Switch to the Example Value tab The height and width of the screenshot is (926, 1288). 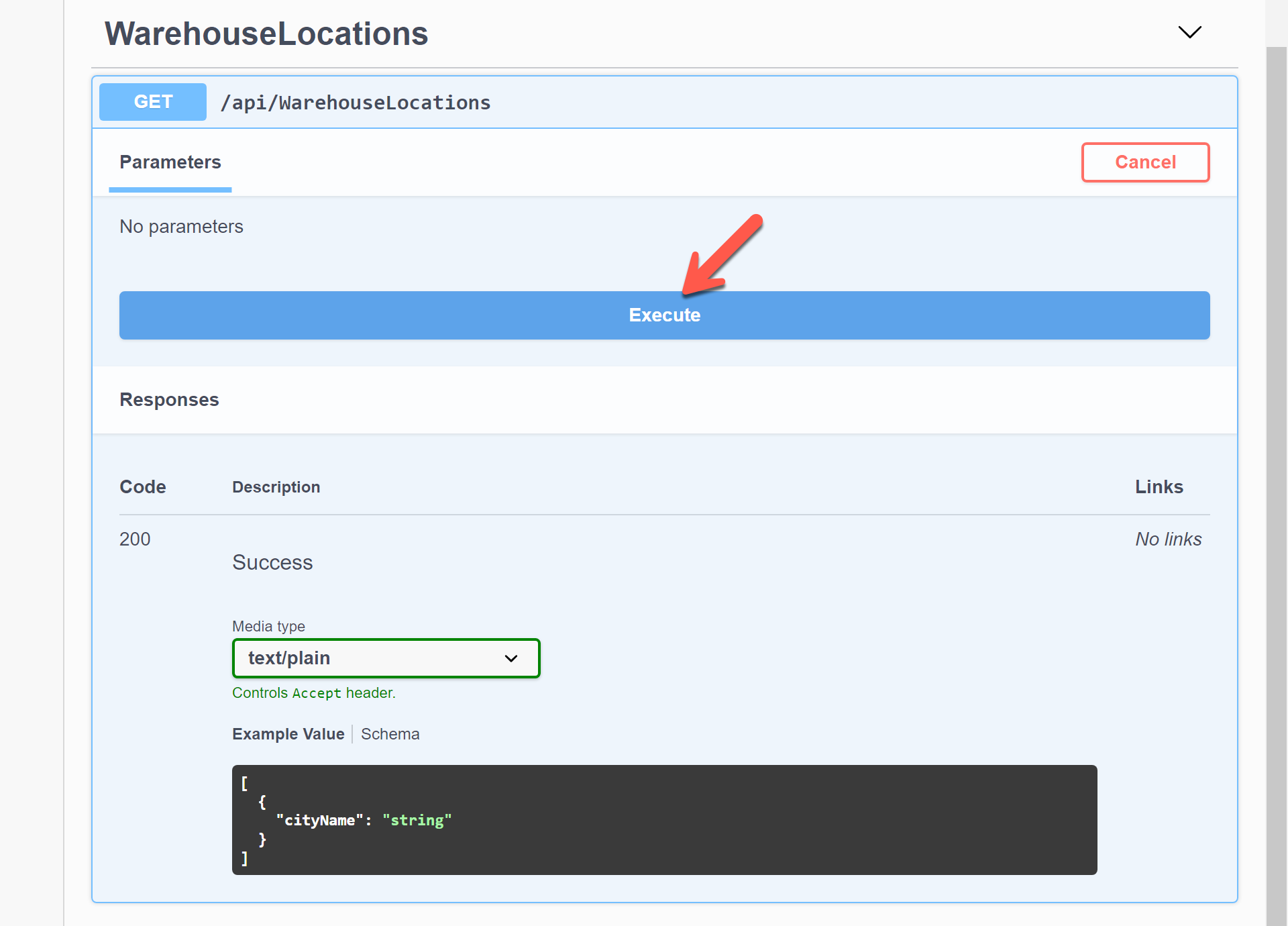pos(288,734)
